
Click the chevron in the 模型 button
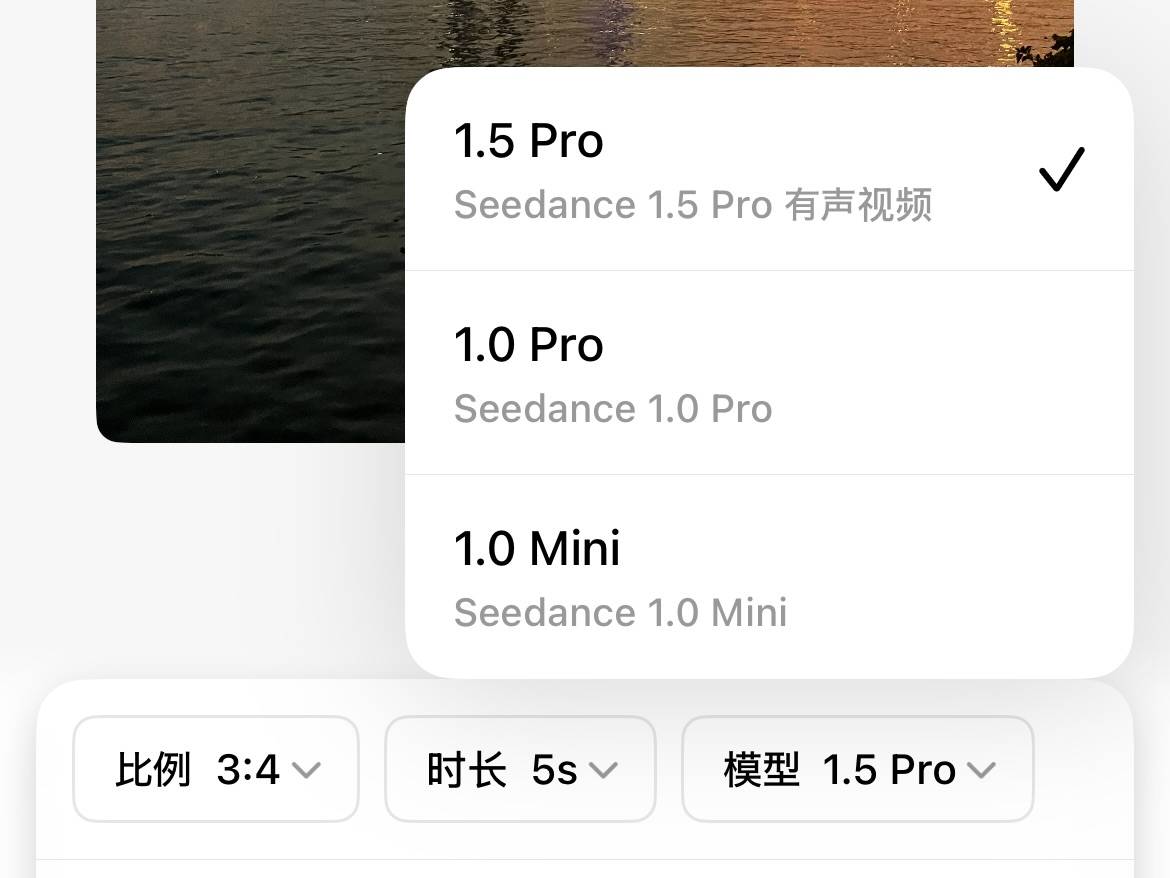pos(982,770)
